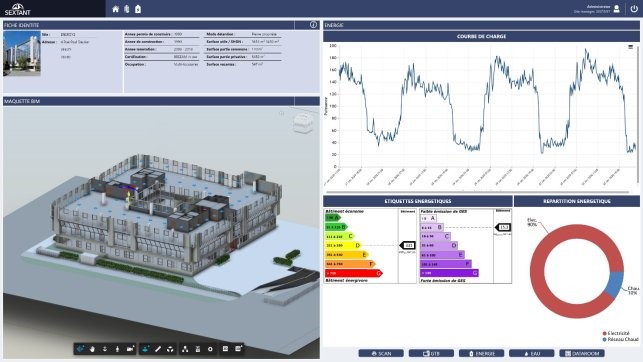Activate the measure ruler tool
This screenshot has height=362, width=643.
(x=158, y=349)
